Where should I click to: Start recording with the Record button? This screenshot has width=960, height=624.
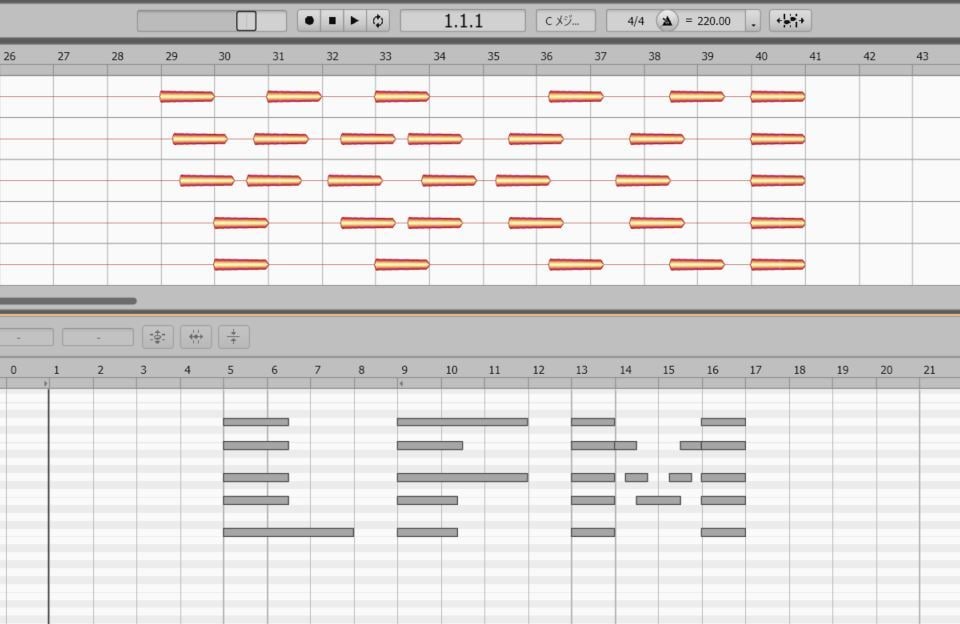click(x=309, y=21)
